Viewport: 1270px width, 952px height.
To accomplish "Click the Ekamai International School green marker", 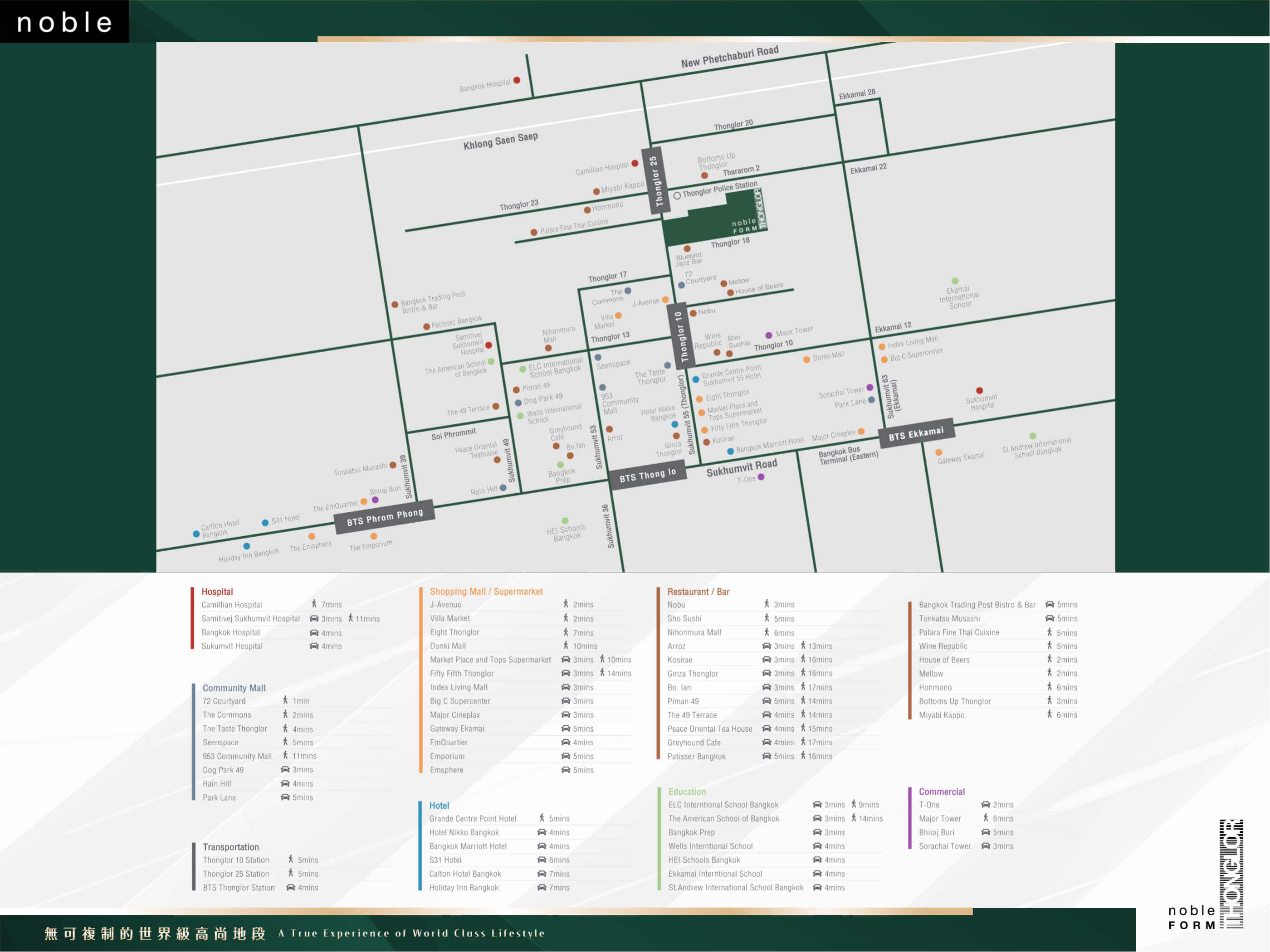I will [955, 281].
